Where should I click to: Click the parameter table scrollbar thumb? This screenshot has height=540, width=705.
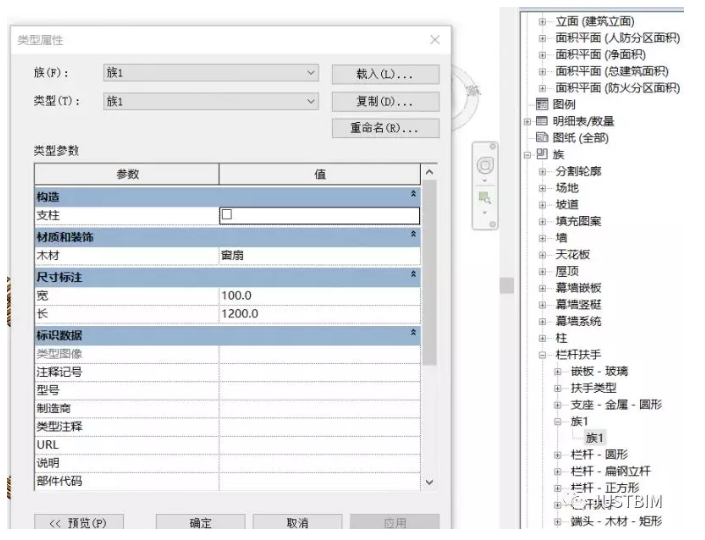pos(429,272)
